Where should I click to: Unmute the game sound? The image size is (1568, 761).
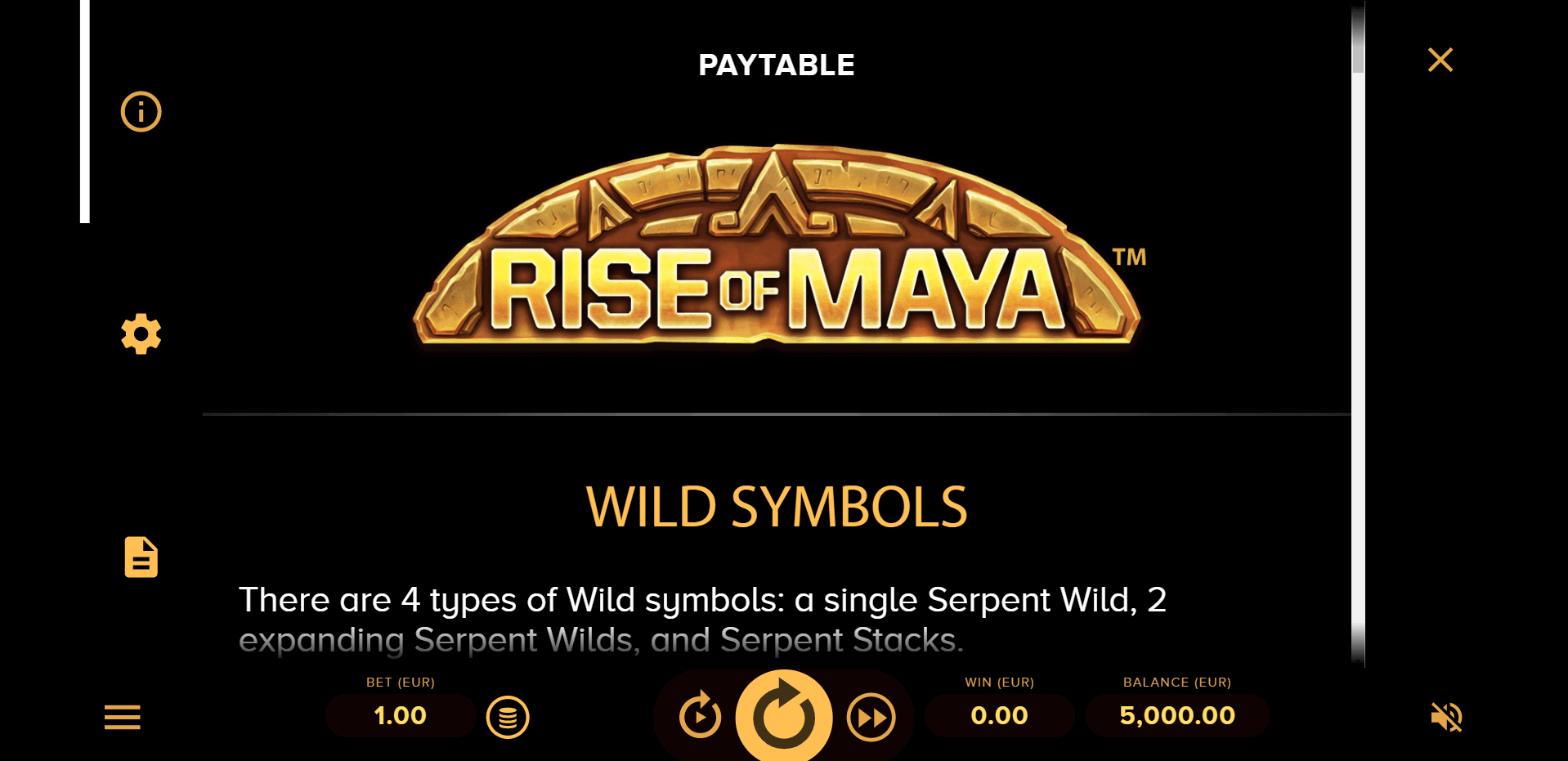point(1446,717)
